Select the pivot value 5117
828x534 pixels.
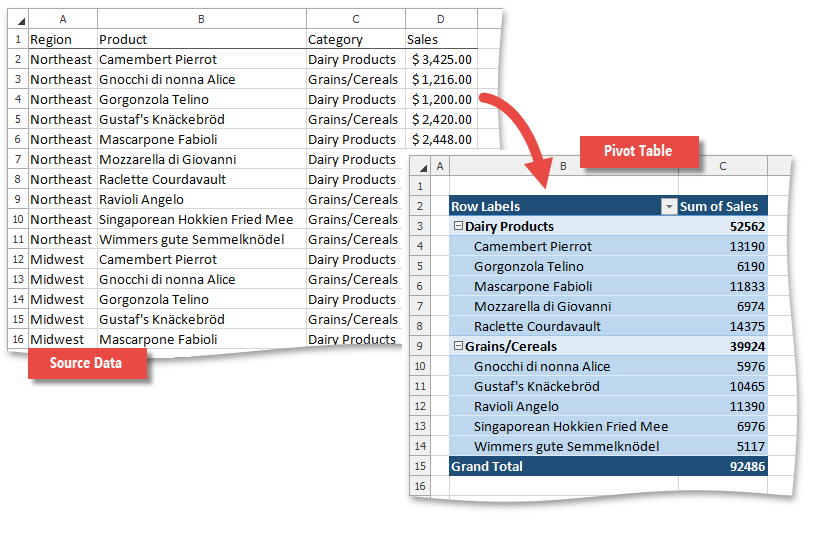tap(723, 446)
